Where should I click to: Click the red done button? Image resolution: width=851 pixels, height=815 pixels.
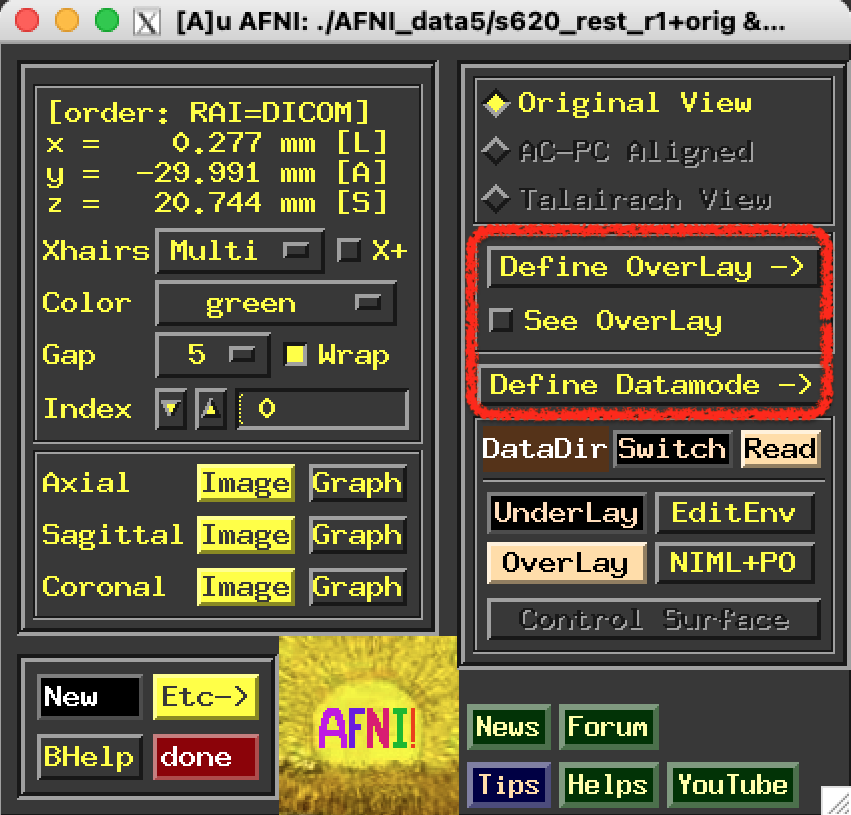tap(205, 757)
